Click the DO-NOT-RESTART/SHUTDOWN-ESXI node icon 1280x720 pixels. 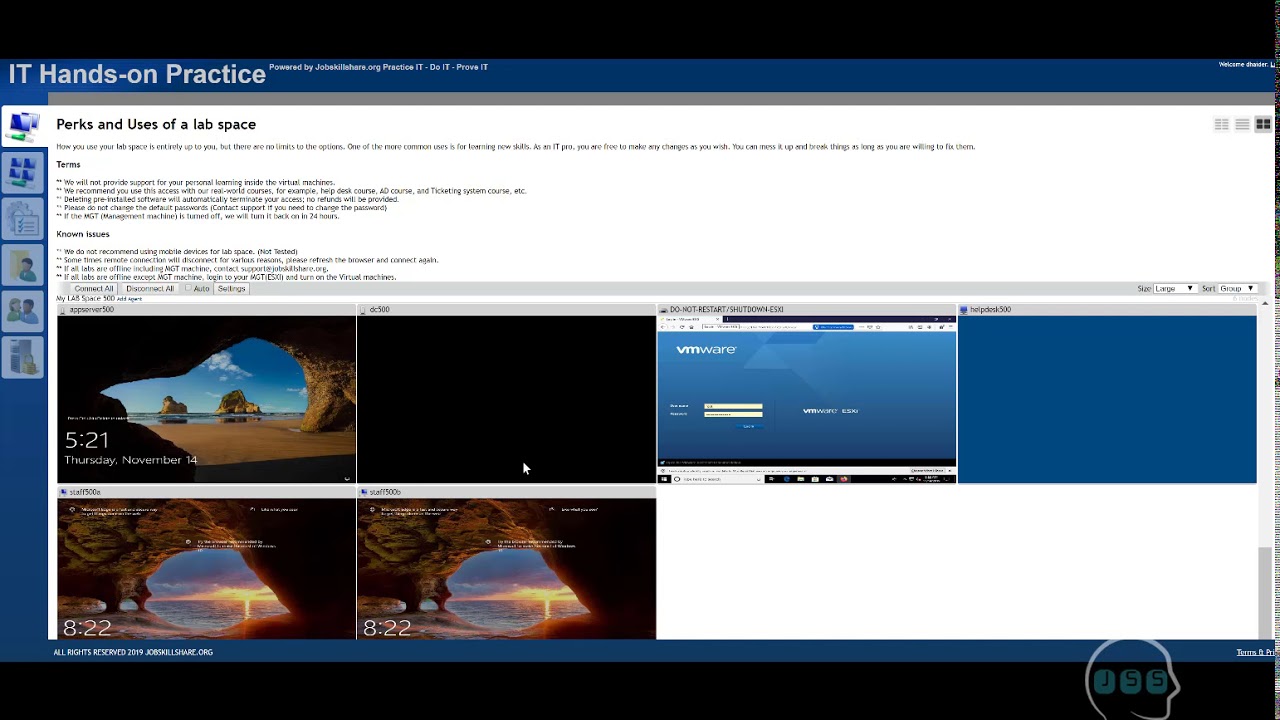pos(664,310)
